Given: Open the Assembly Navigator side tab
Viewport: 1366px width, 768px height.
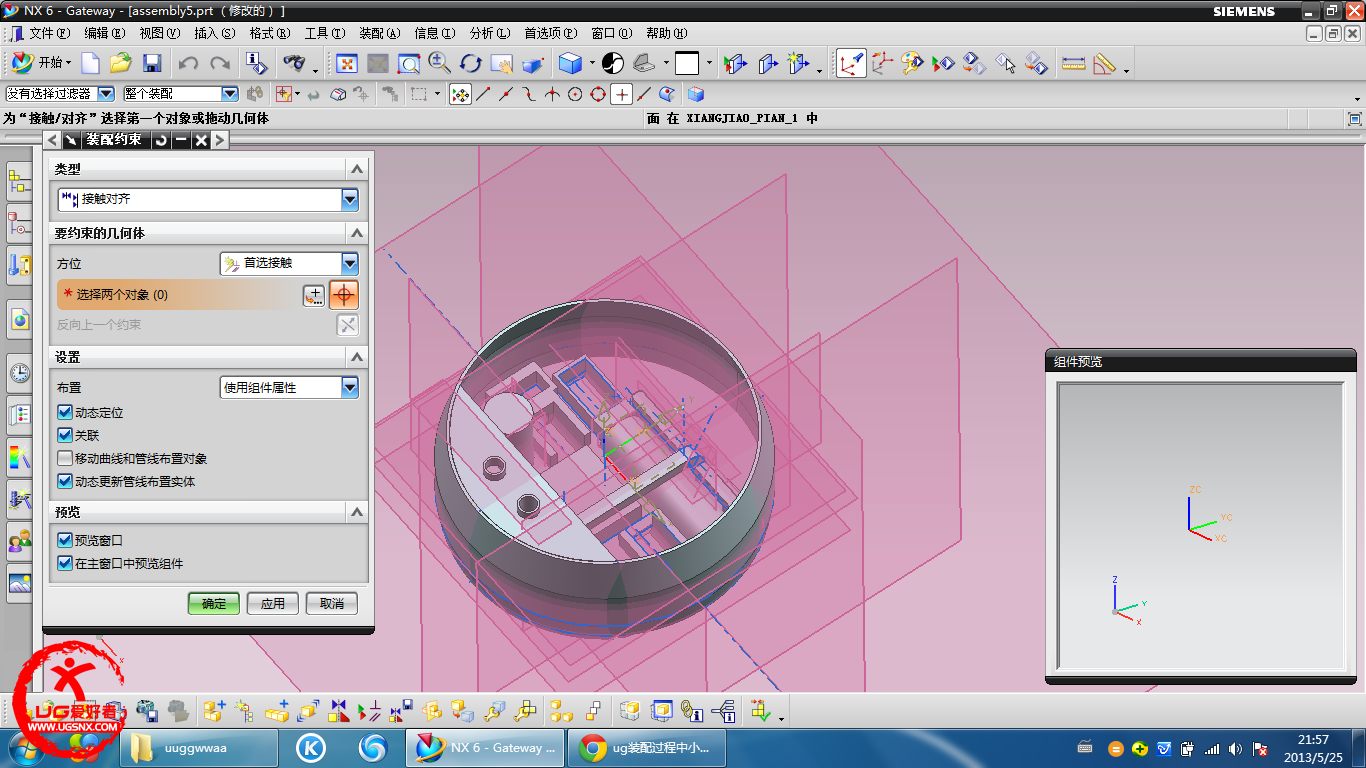Looking at the screenshot, I should [19, 182].
